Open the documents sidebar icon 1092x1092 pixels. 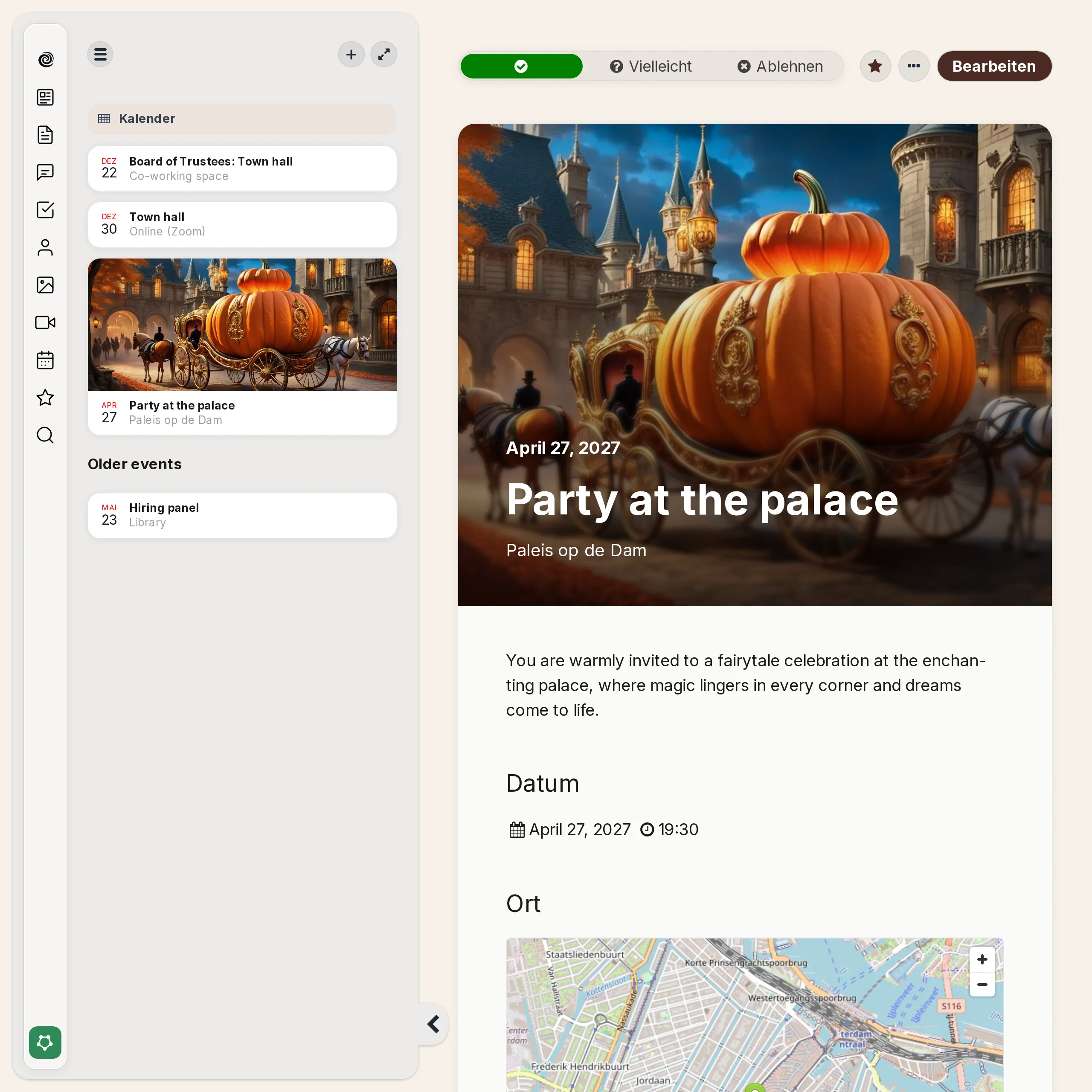[45, 134]
